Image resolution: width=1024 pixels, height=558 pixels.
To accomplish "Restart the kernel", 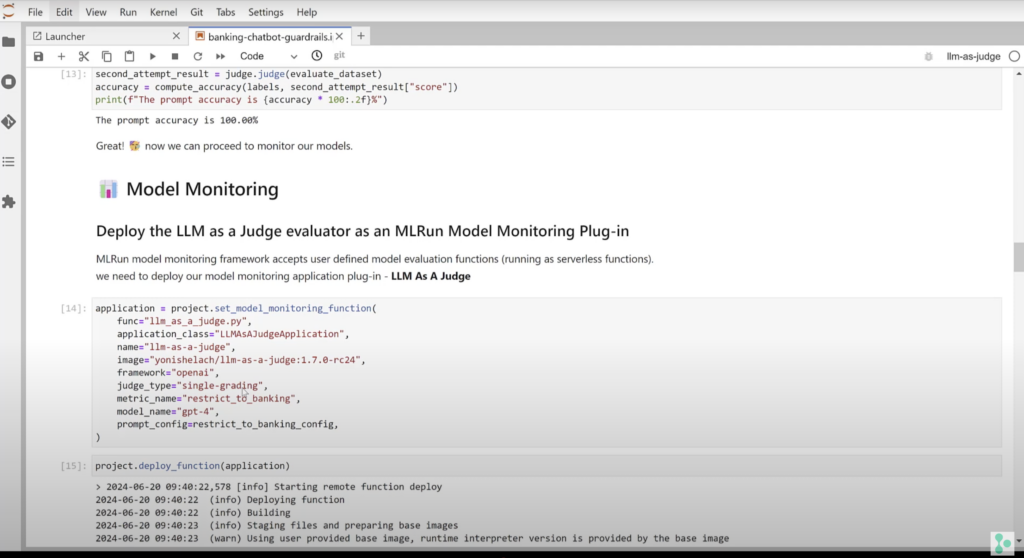I will [198, 56].
